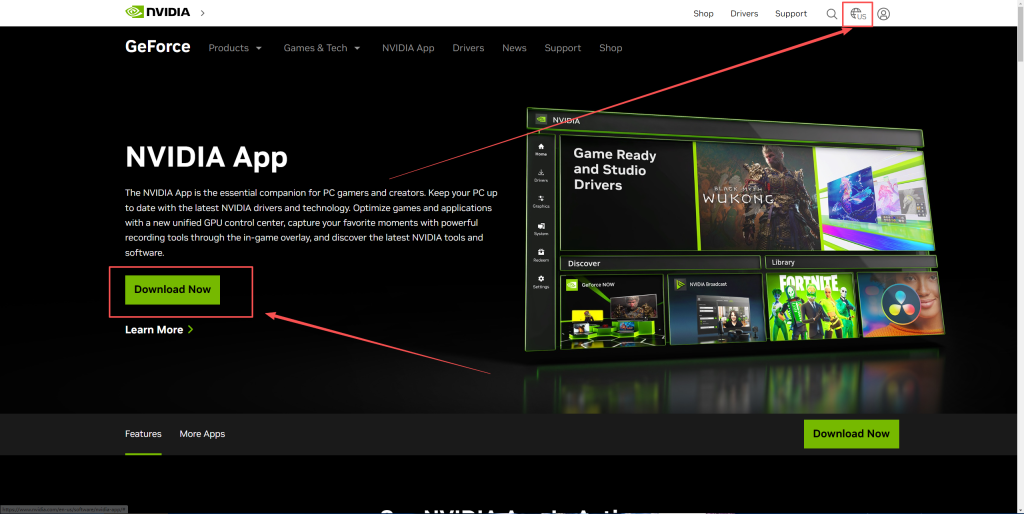Image resolution: width=1024 pixels, height=514 pixels.
Task: Open the search magnifier icon
Action: point(832,14)
